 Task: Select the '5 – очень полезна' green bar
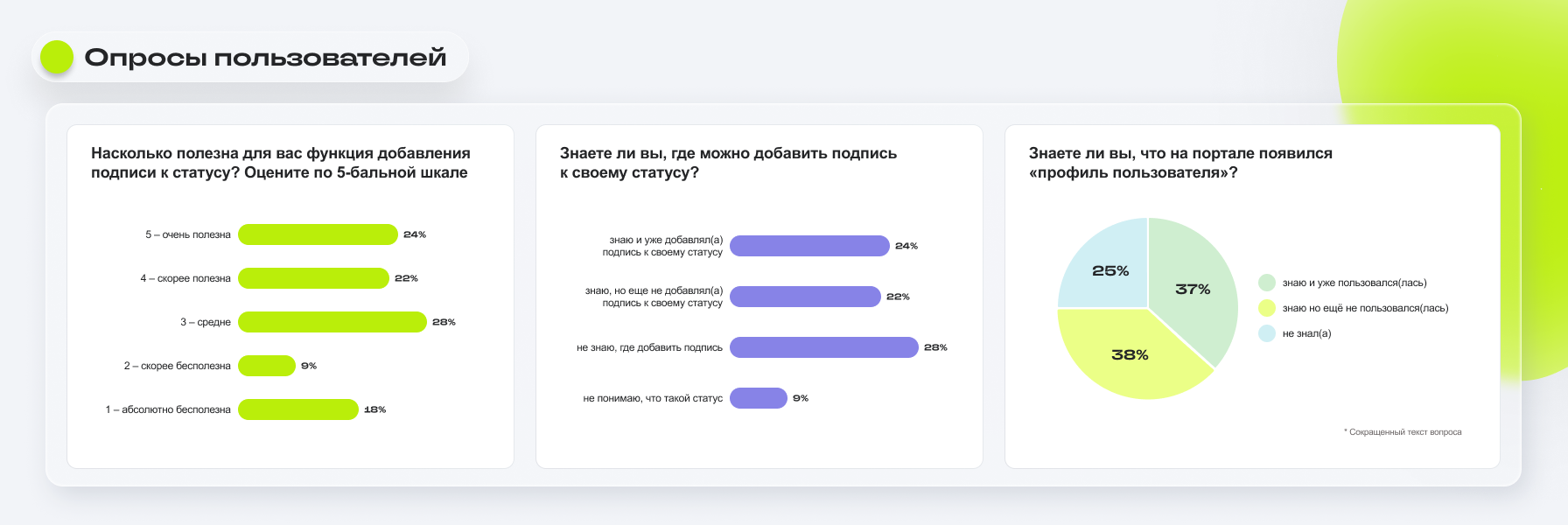coord(318,234)
